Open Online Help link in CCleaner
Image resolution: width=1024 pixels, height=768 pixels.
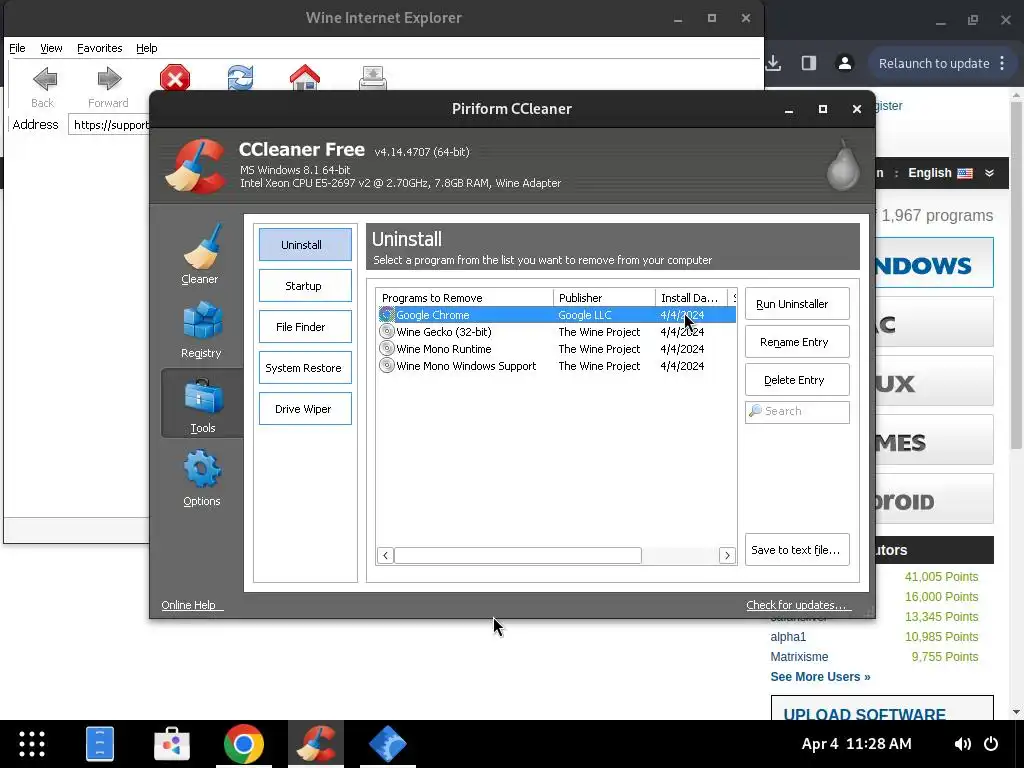[192, 605]
